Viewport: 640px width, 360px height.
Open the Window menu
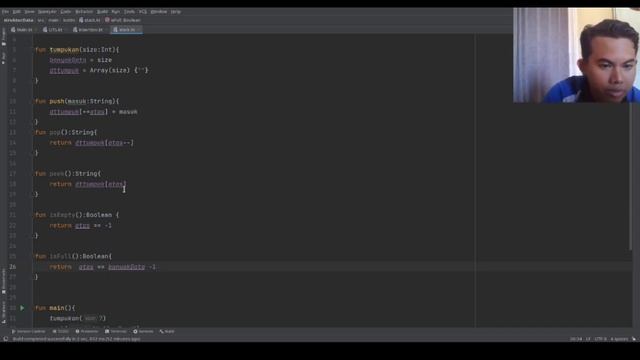[159, 12]
